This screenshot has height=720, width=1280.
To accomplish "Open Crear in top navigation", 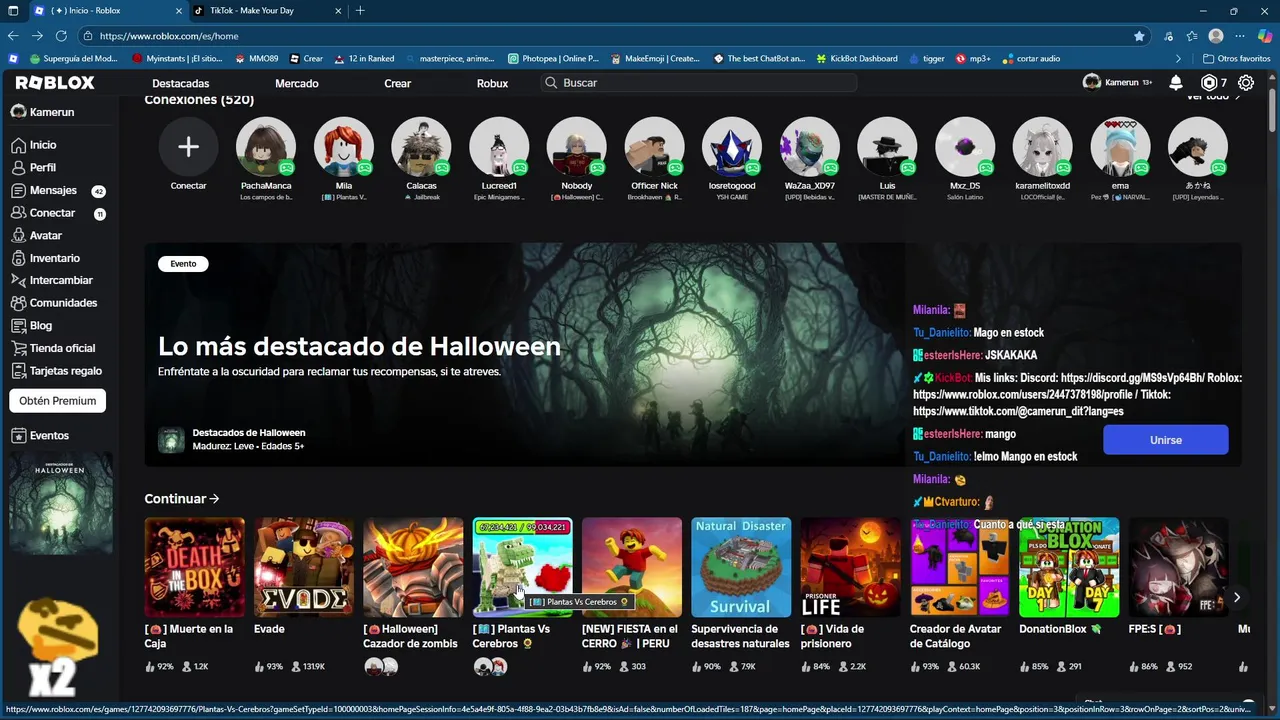I will point(398,83).
